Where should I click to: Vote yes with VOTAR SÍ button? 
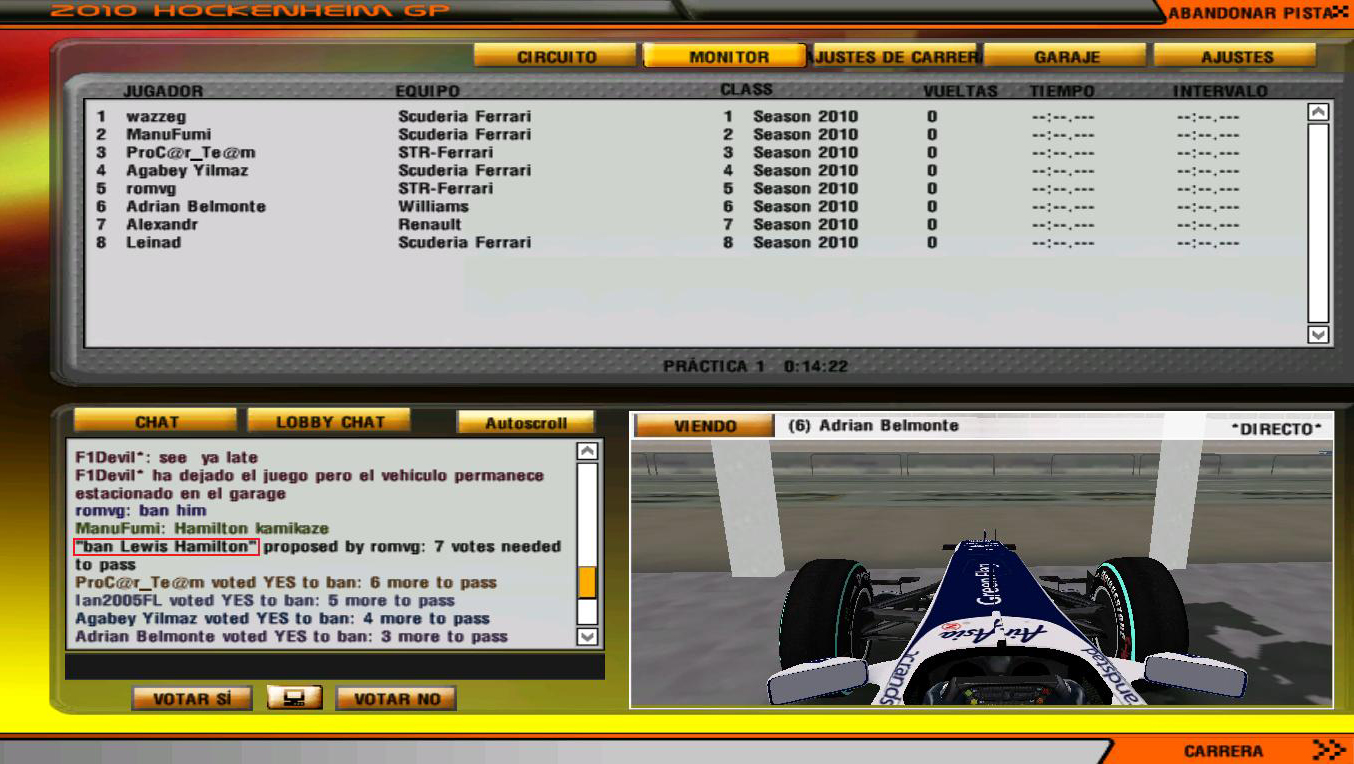[191, 699]
